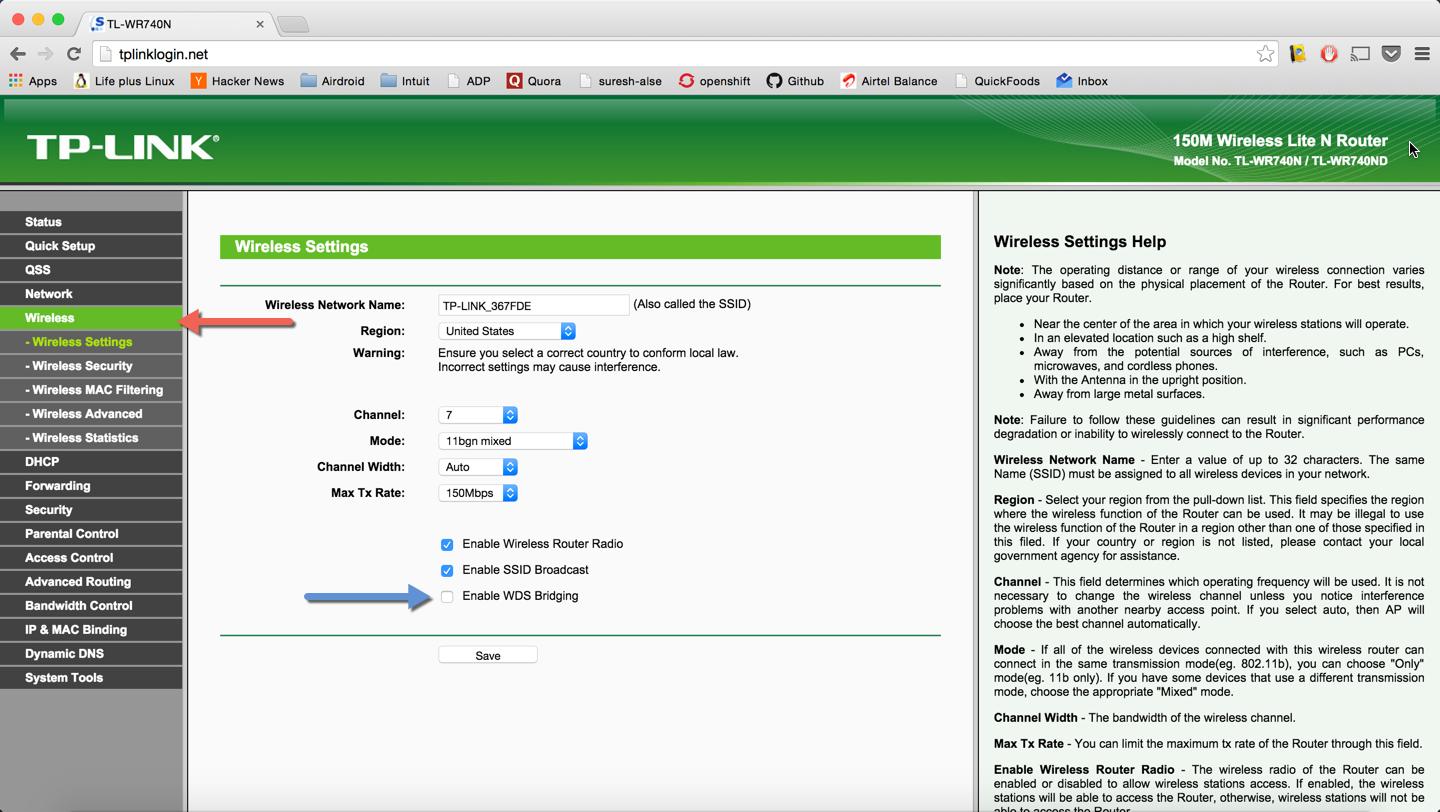Open the DHCP menu in the sidebar
This screenshot has height=812, width=1440.
tap(91, 462)
